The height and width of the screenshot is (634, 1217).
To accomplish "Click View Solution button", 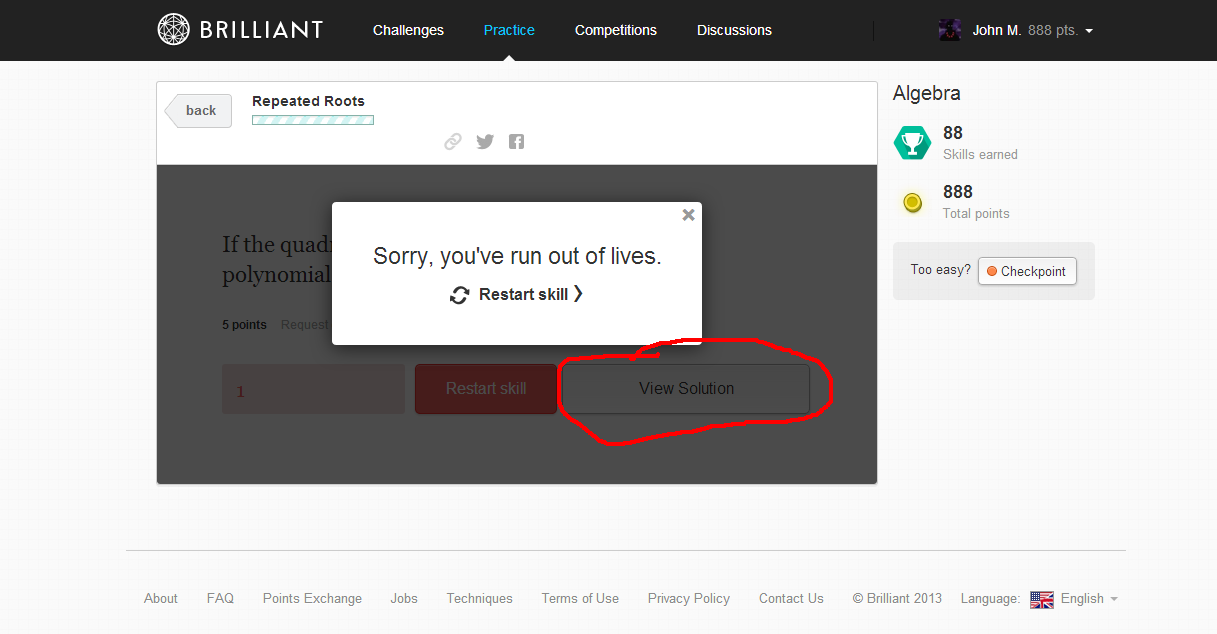I will coord(686,389).
